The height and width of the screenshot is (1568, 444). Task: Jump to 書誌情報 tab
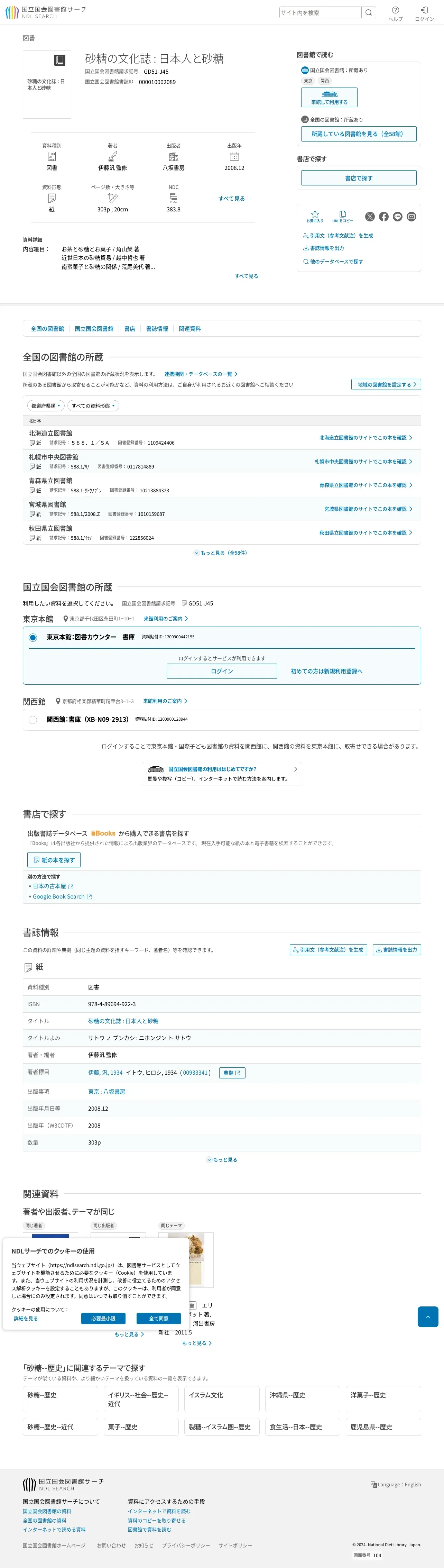point(157,329)
